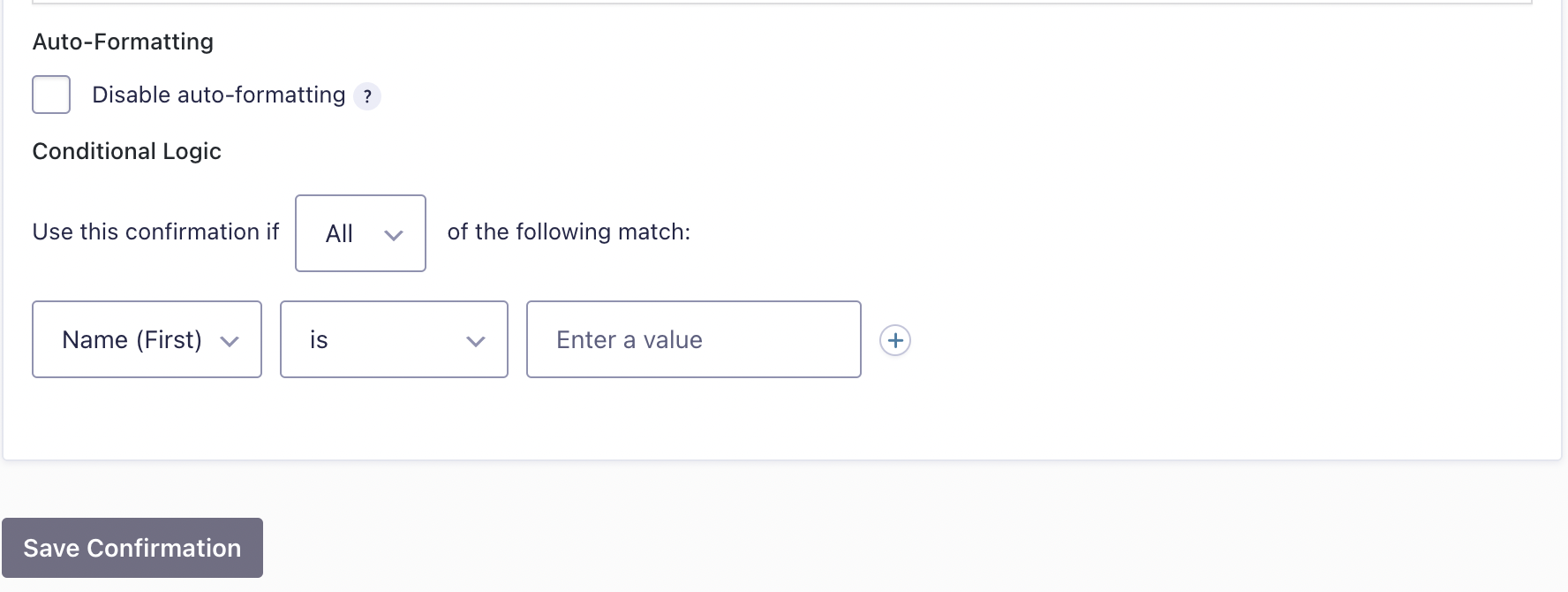The image size is (1568, 592).
Task: Open the Name (First) field dropdown
Action: click(147, 339)
